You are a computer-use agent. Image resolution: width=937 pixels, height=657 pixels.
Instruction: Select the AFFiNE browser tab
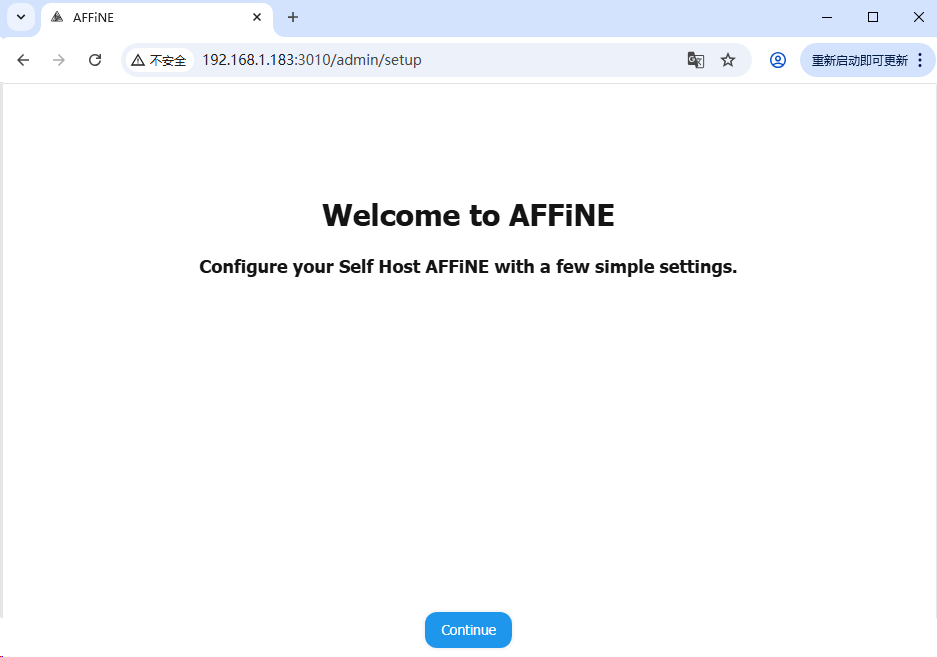point(150,17)
